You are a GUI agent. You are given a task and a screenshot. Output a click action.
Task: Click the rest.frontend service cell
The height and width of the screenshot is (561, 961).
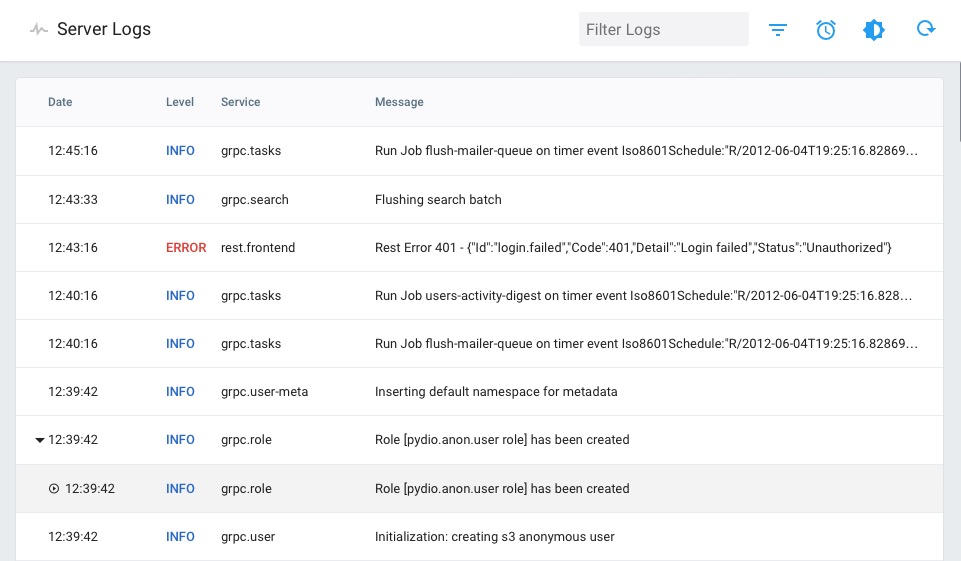point(258,248)
